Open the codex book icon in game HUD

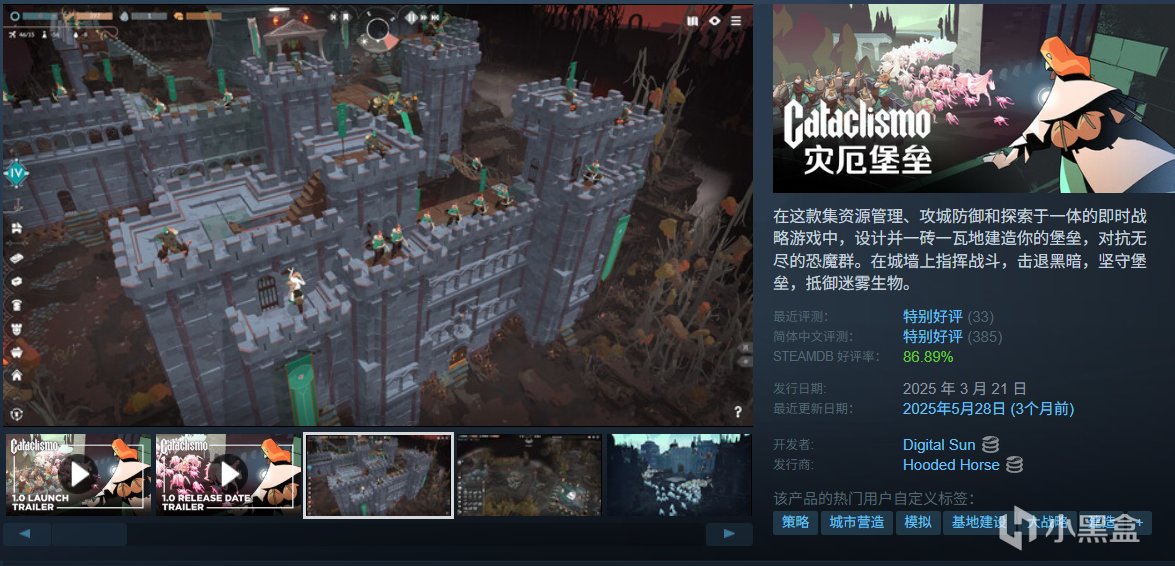coord(693,21)
